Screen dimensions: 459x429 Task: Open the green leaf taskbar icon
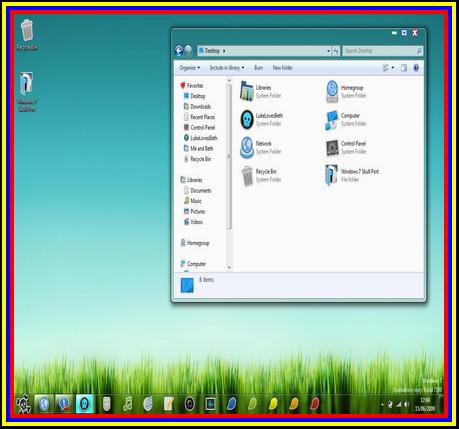(x=252, y=404)
